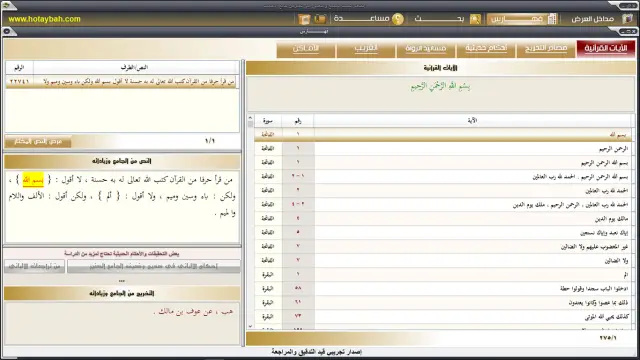Click the هب ، عن عوف بن مالك text
The width and height of the screenshot is (640, 360).
pyautogui.click(x=193, y=312)
